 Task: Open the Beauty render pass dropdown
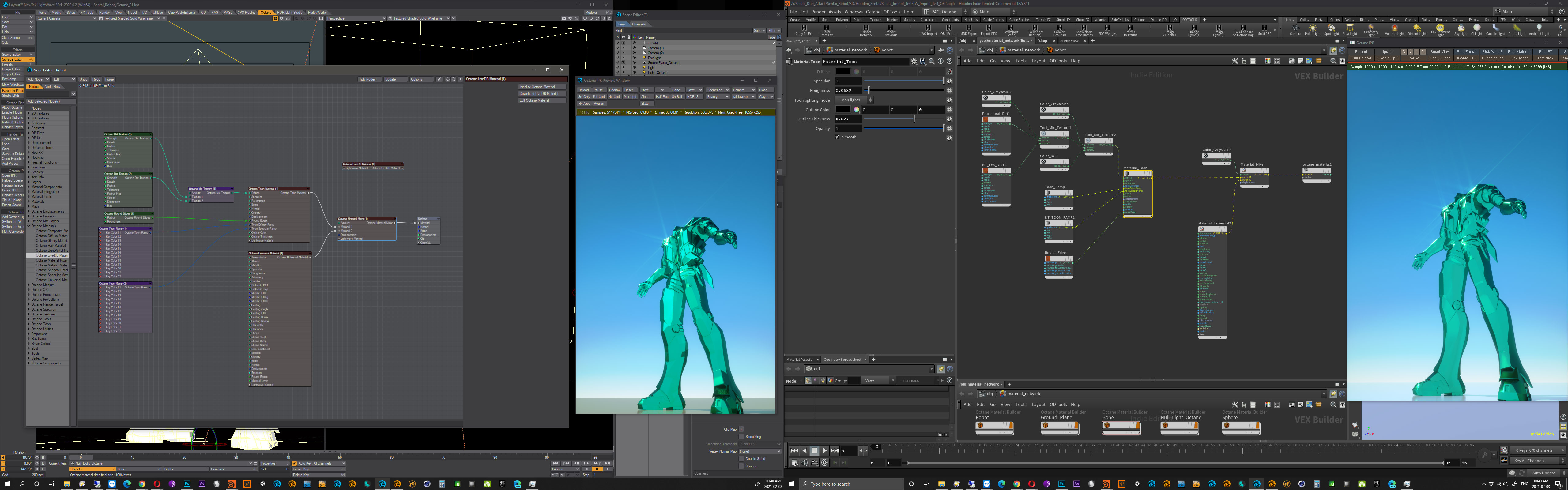(717, 97)
